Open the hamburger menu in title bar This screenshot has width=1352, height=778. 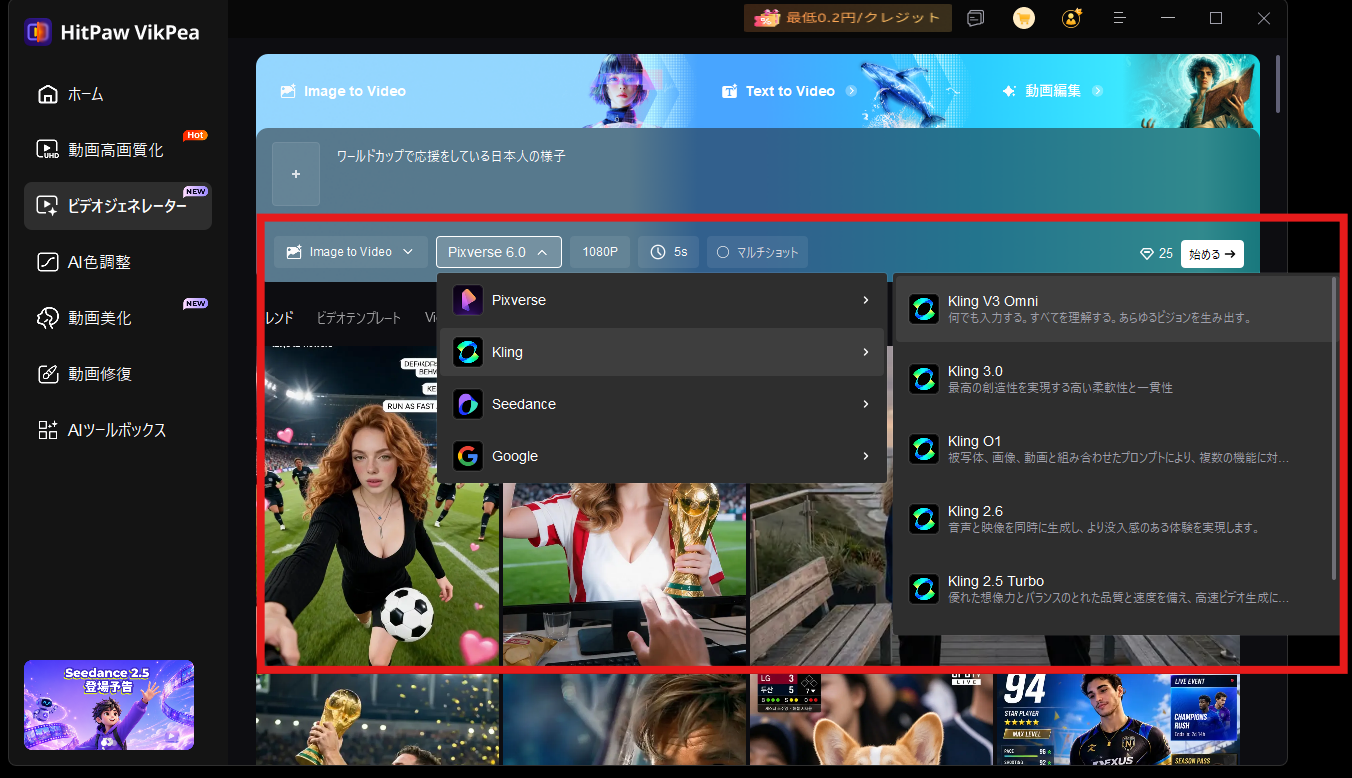pyautogui.click(x=1121, y=18)
